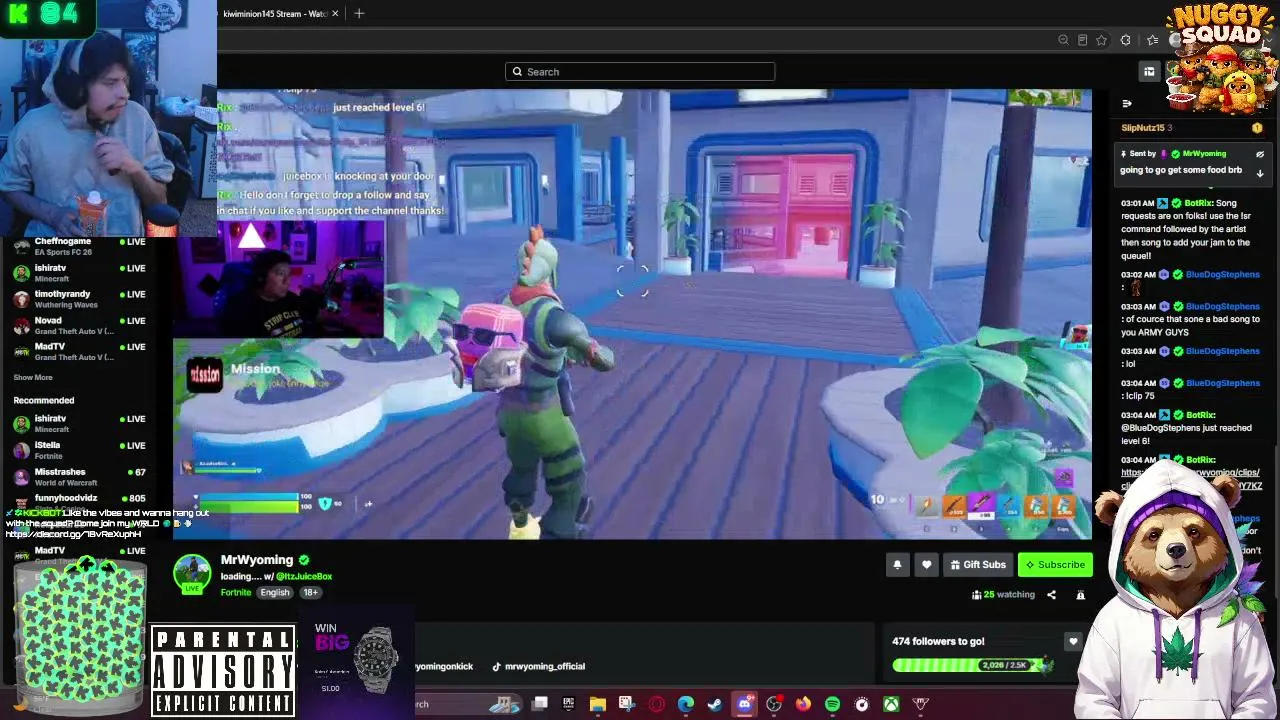Click the zoom out icon in address bar
This screenshot has height=720, width=1280.
1063,40
